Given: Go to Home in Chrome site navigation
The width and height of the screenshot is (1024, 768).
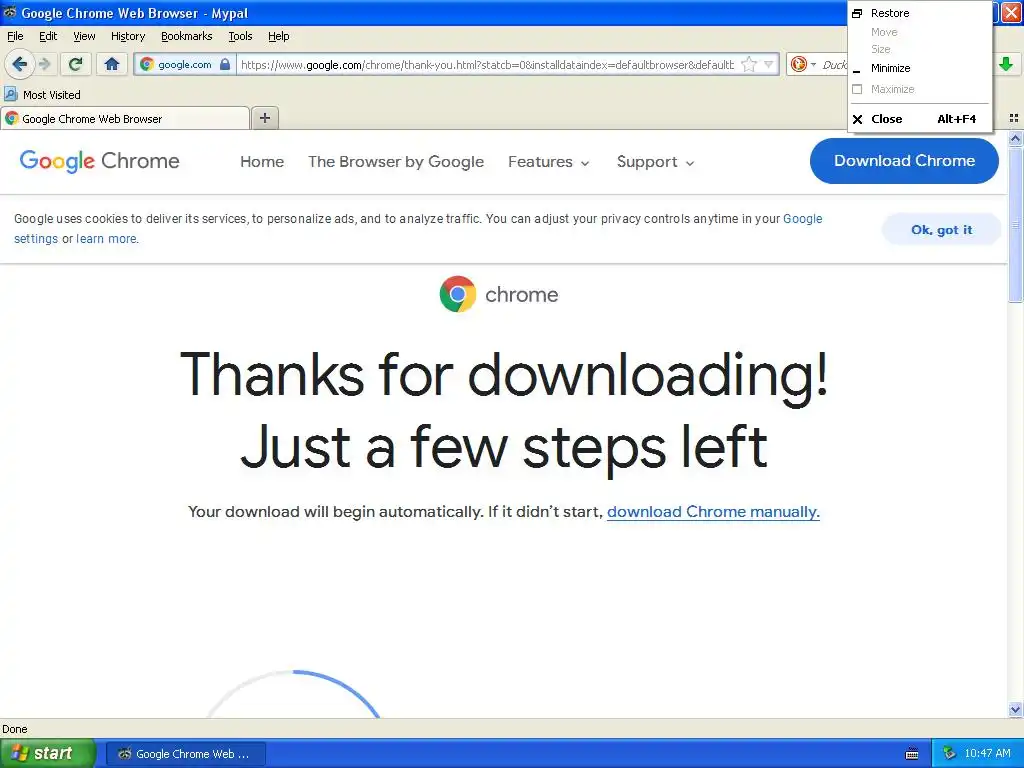Looking at the screenshot, I should point(262,162).
